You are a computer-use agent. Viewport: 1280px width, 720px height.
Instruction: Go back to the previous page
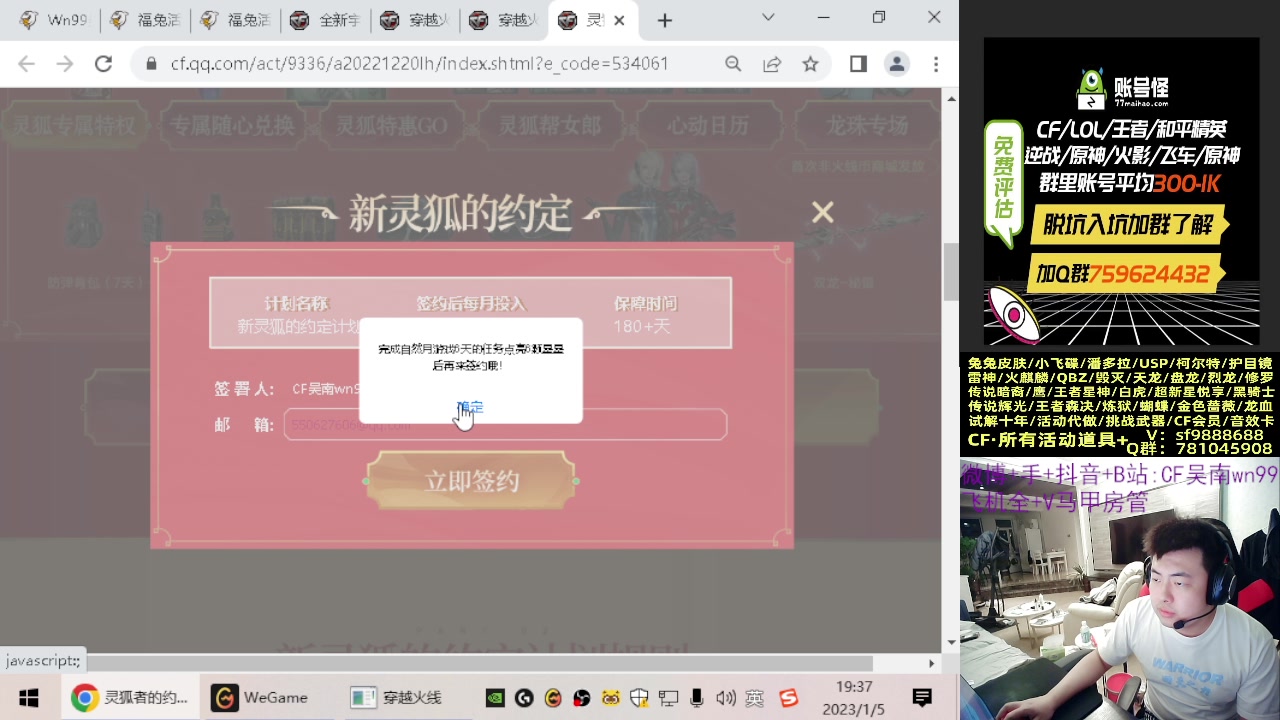(27, 64)
